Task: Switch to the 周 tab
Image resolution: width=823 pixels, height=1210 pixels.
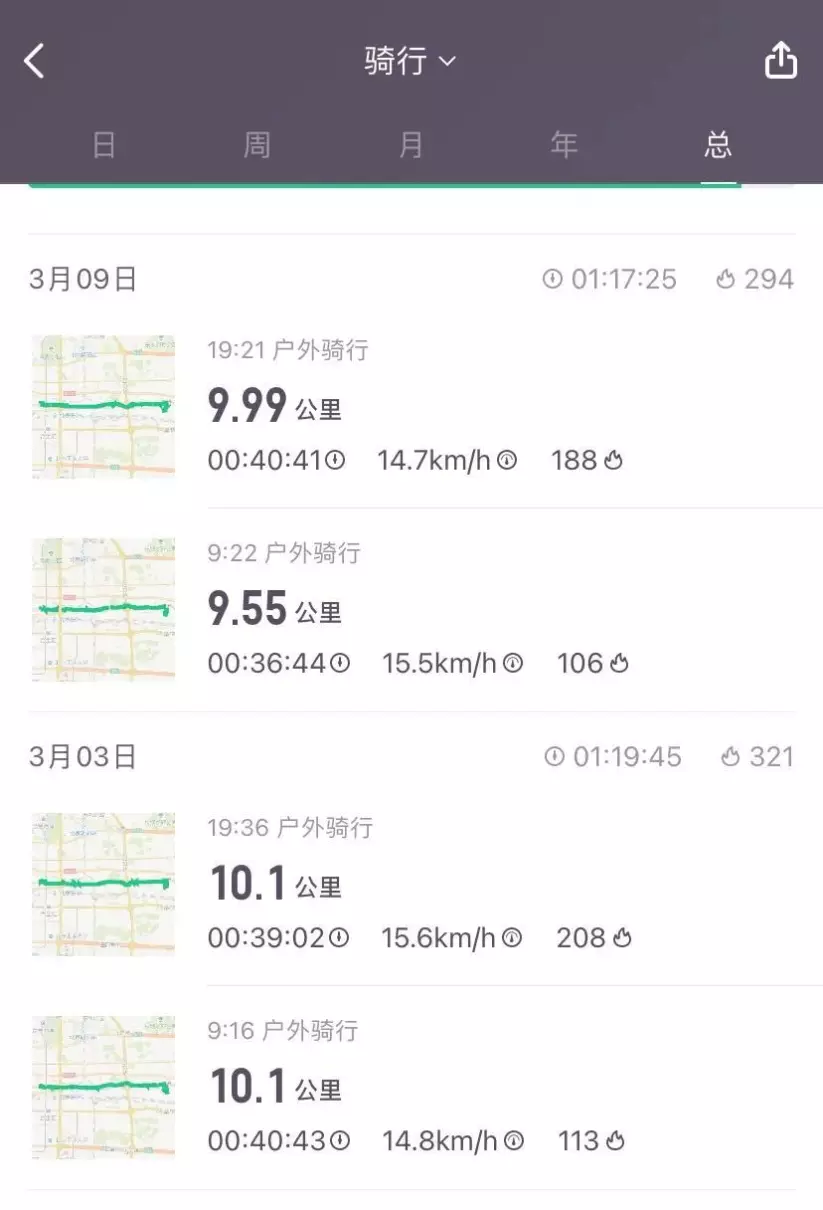Action: pos(257,146)
